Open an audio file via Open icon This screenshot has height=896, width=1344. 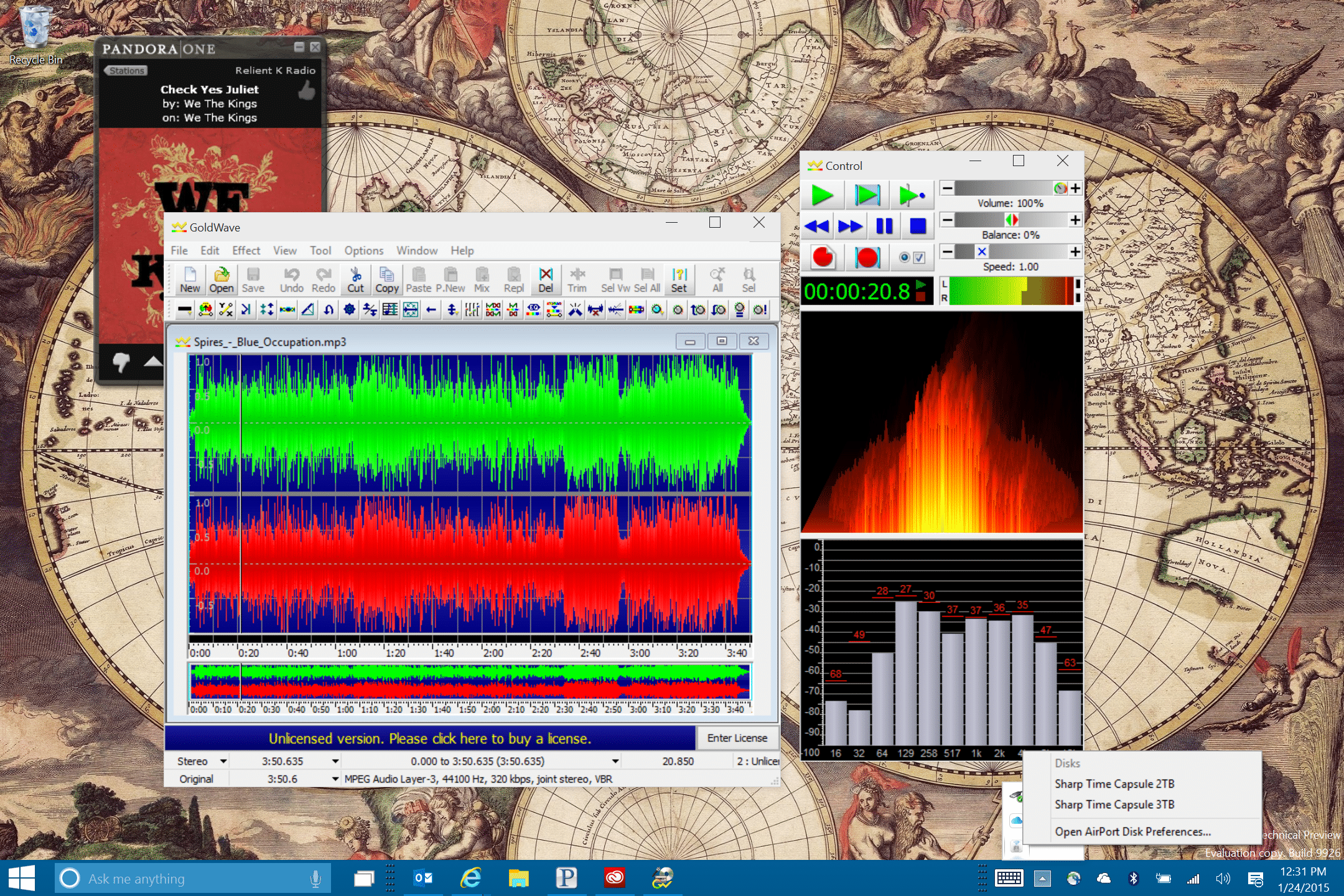[x=221, y=280]
